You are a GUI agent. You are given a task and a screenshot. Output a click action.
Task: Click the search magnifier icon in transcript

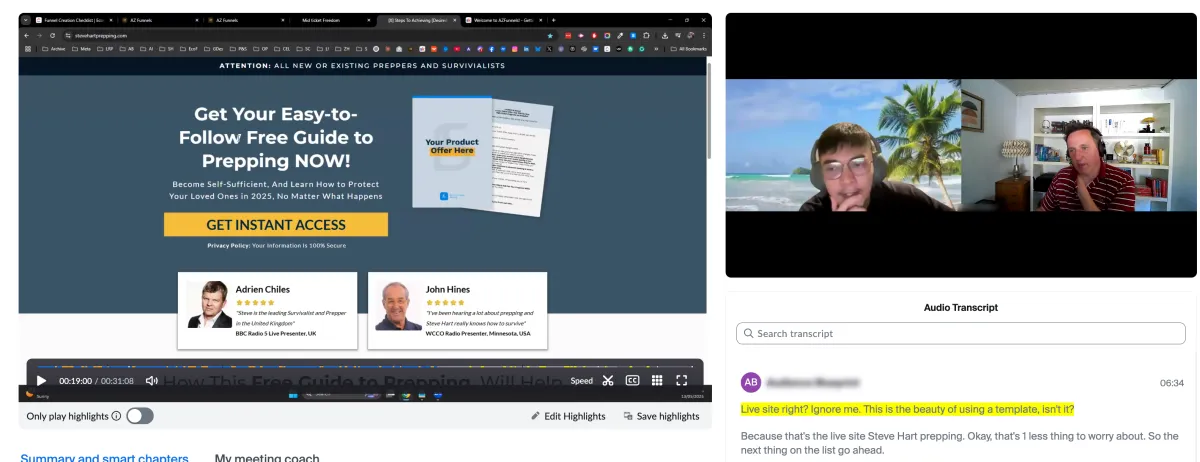(x=747, y=333)
